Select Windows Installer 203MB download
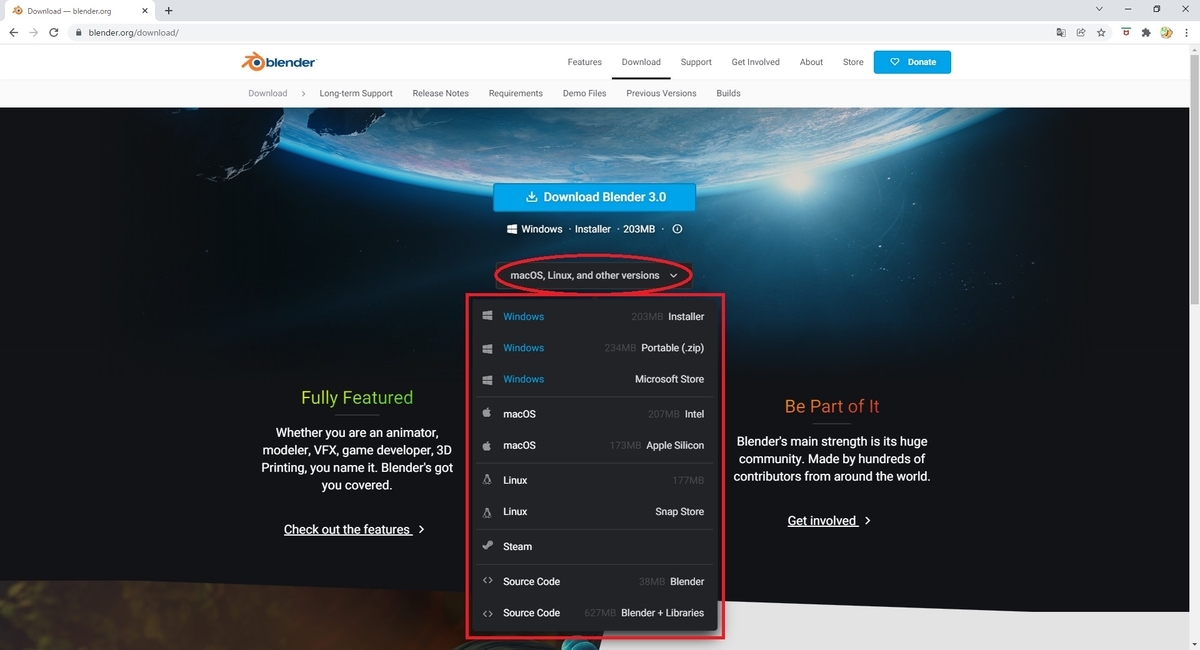The height and width of the screenshot is (650, 1200). coord(594,316)
